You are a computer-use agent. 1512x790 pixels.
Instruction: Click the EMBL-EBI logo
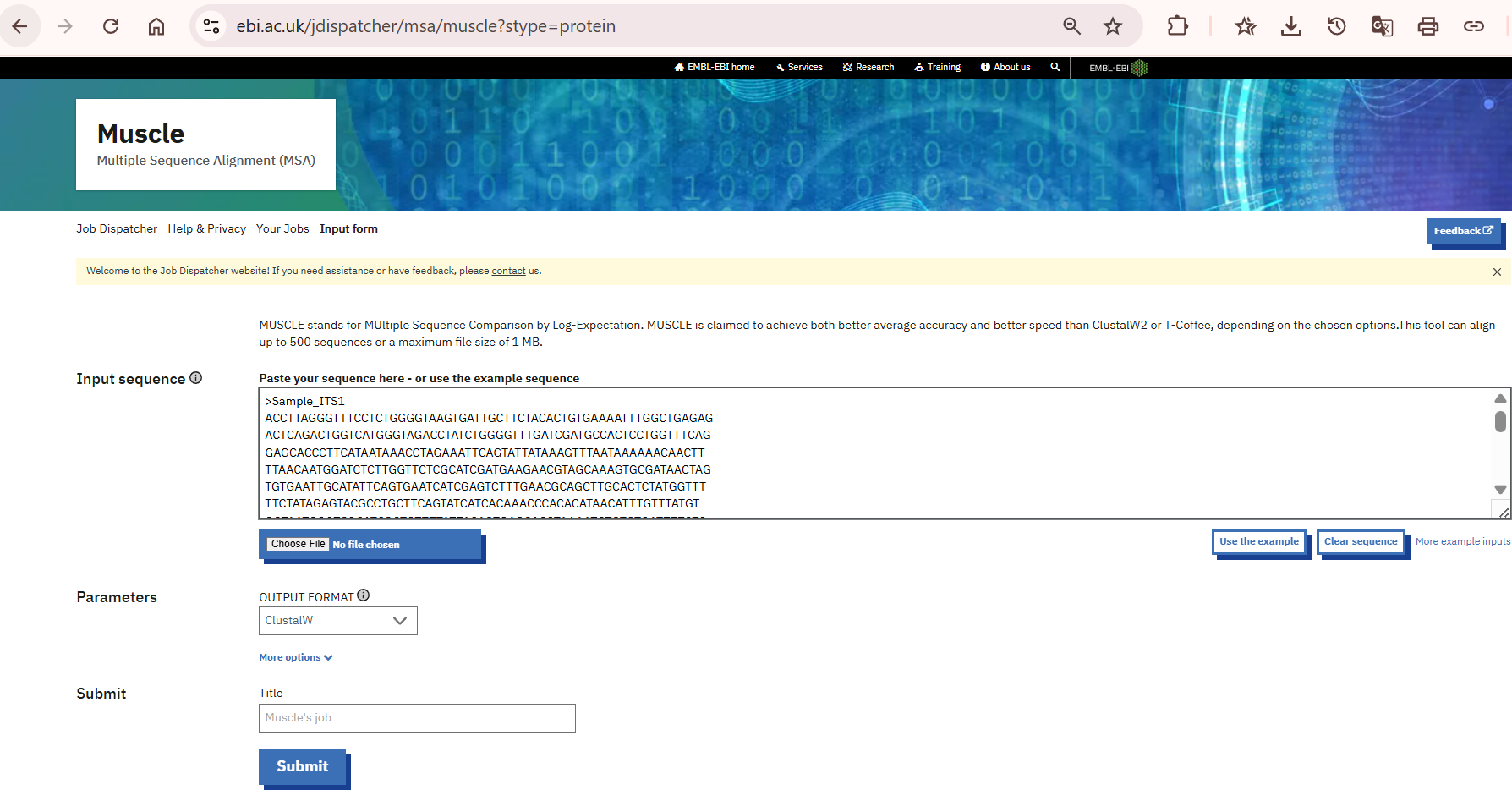click(x=1118, y=68)
